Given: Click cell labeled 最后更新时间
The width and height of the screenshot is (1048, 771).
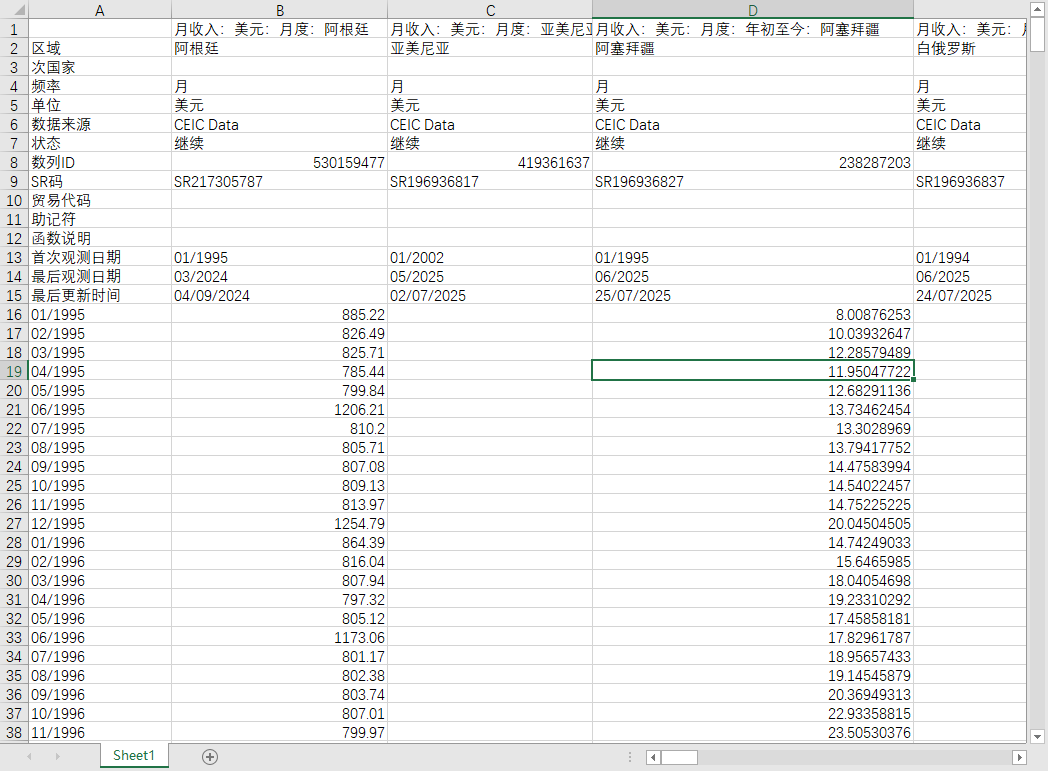Looking at the screenshot, I should (100, 295).
